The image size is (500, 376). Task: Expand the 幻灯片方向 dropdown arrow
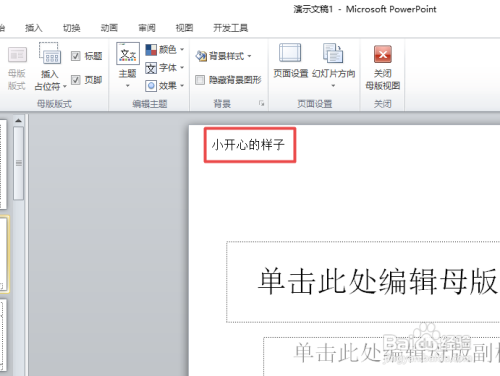point(333,86)
